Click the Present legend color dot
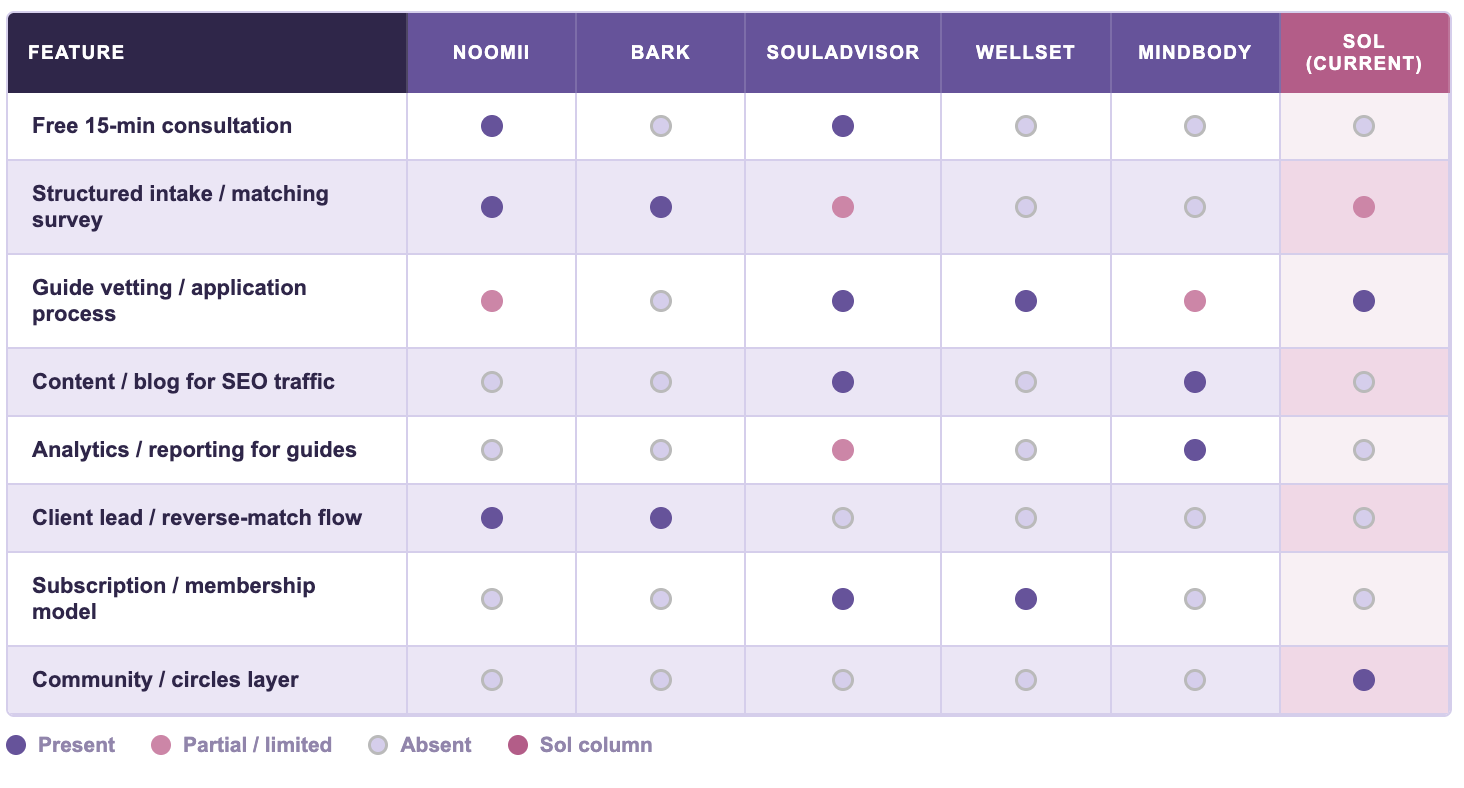This screenshot has height=788, width=1464. (x=16, y=745)
